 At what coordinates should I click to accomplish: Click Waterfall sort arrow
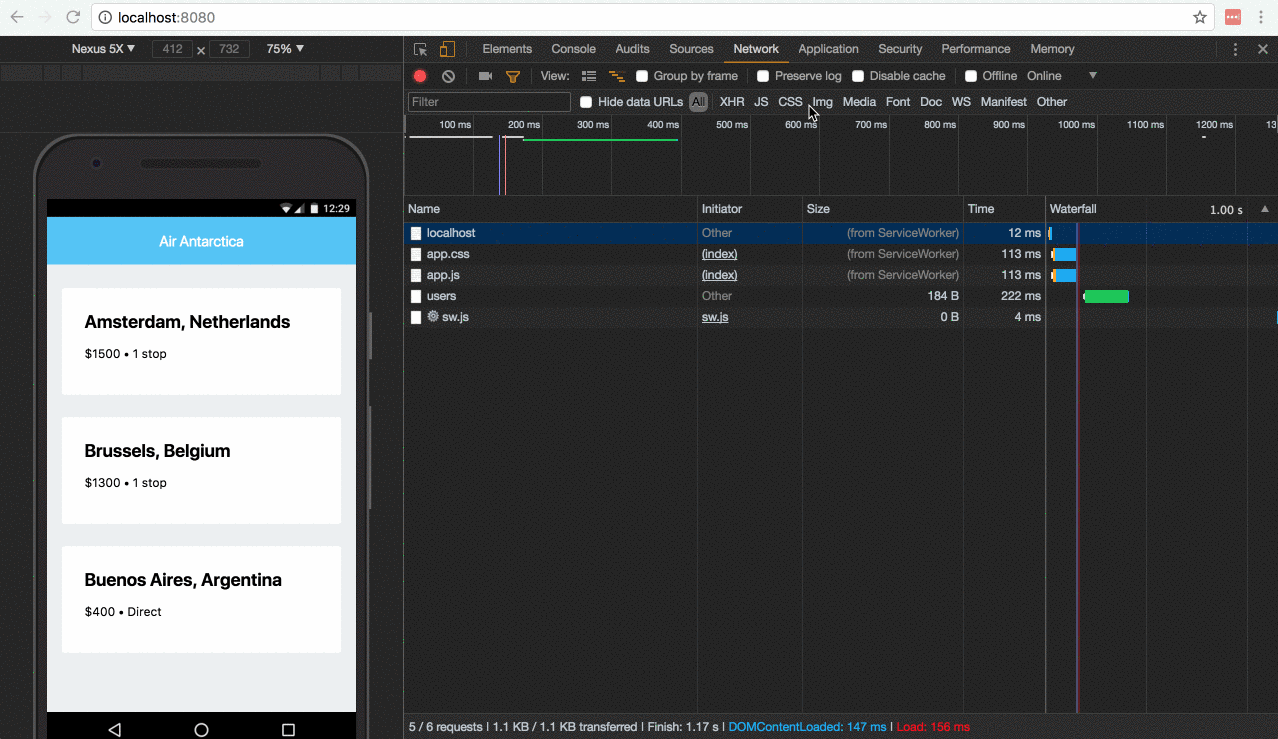click(1265, 209)
